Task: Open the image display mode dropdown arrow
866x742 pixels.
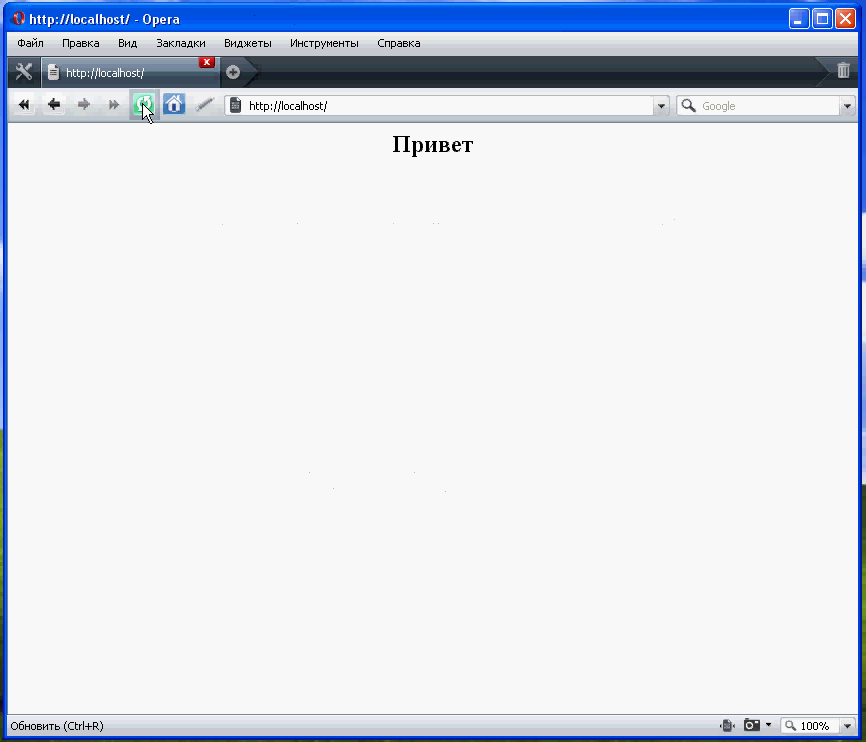Action: [x=768, y=725]
